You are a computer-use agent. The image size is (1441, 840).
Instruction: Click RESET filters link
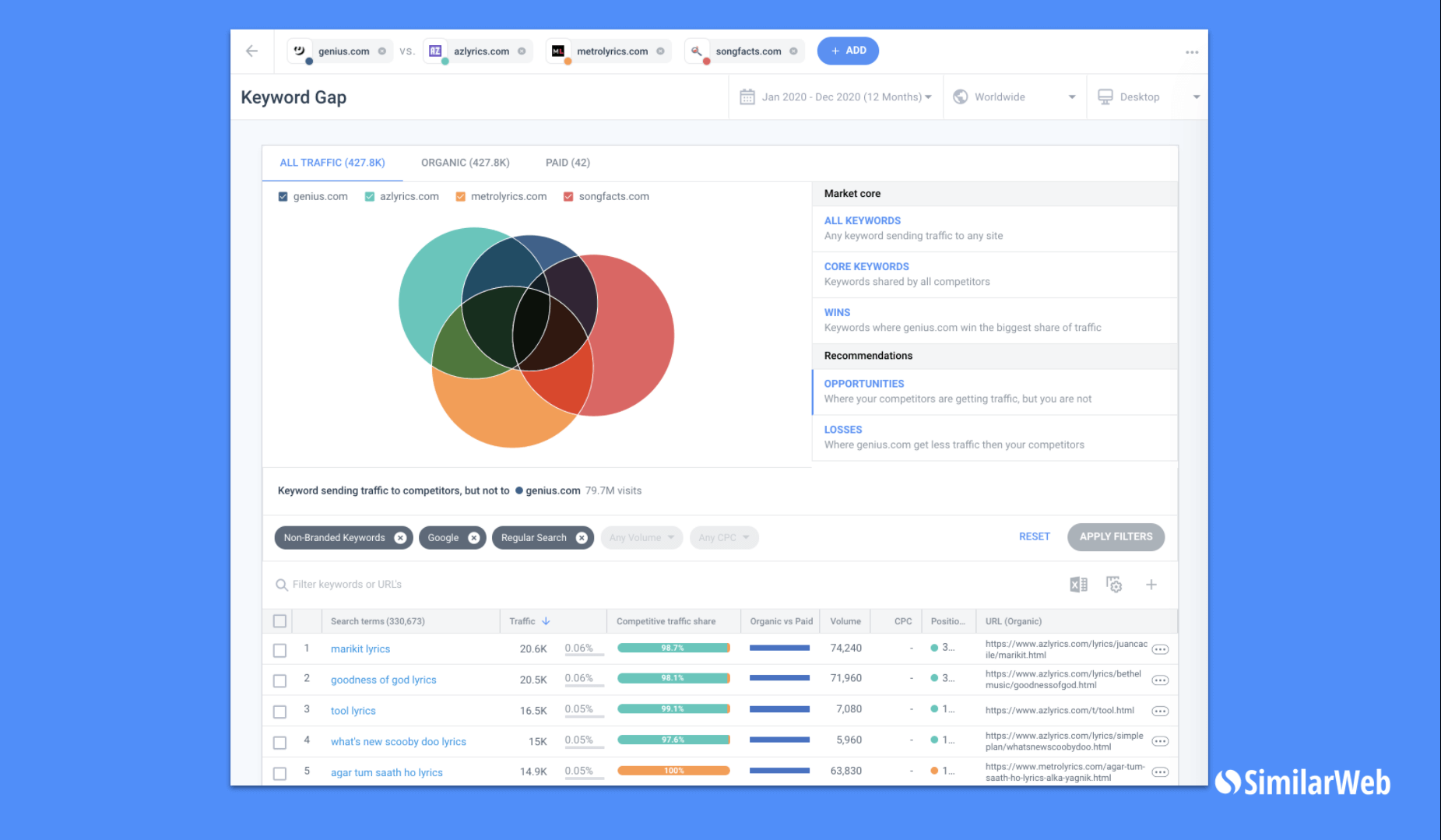point(1035,537)
